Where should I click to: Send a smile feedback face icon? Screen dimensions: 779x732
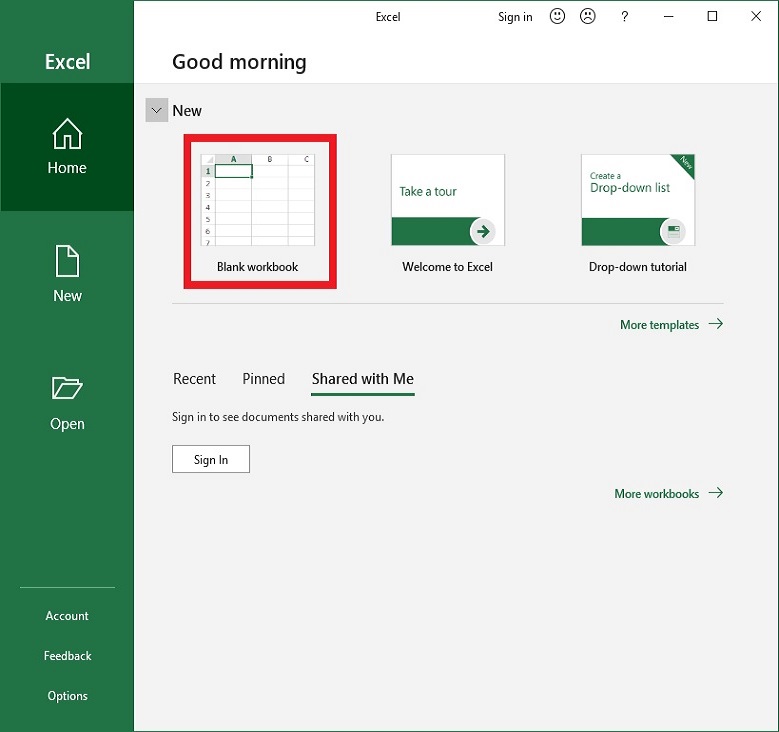[x=557, y=16]
